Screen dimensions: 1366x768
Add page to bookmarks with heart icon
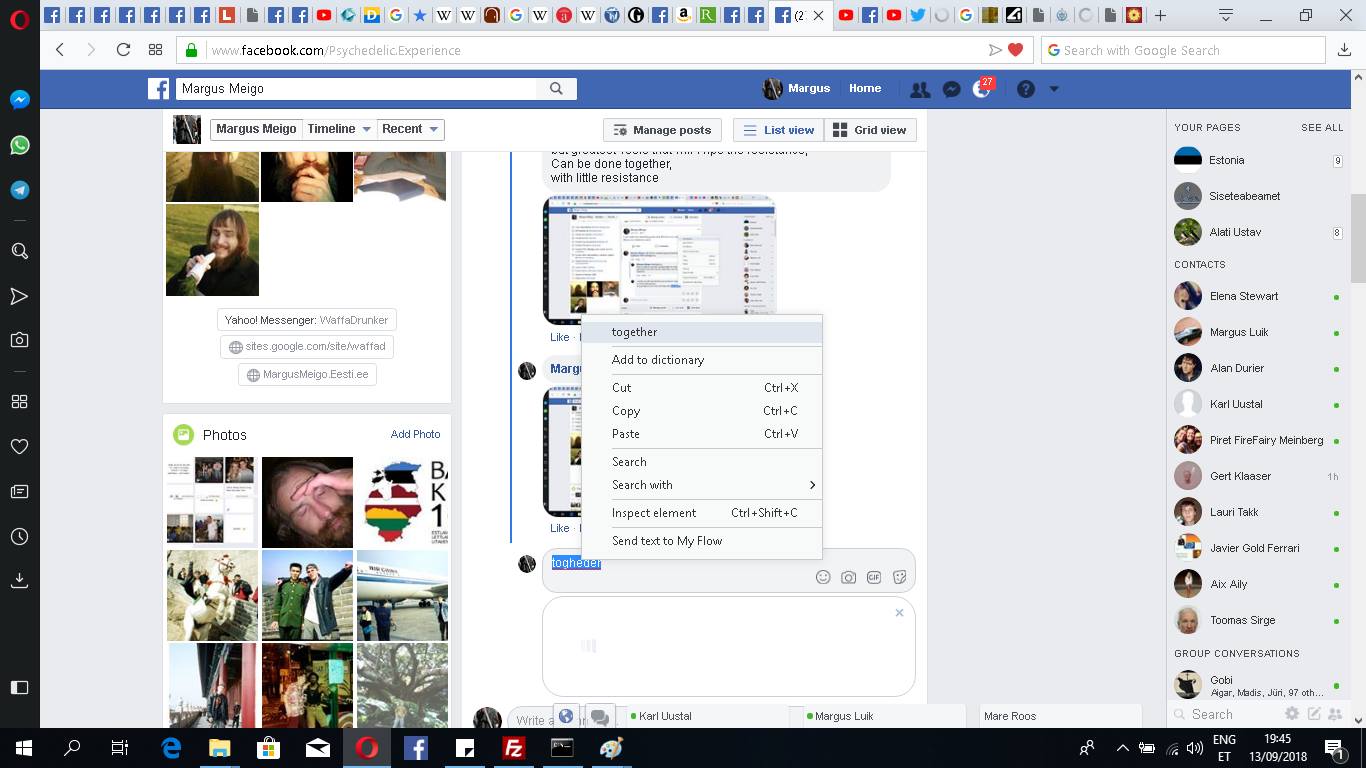pos(1016,50)
